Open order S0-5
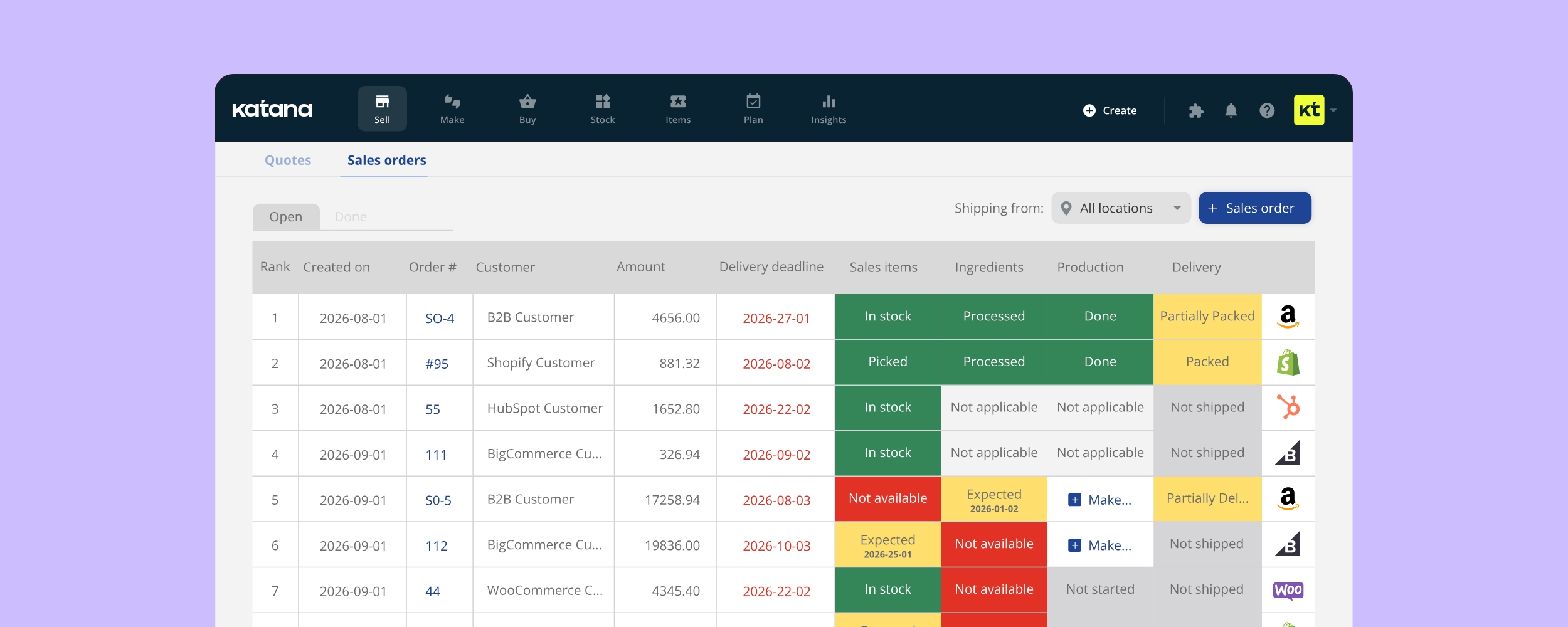Viewport: 1568px width, 627px height. [438, 500]
